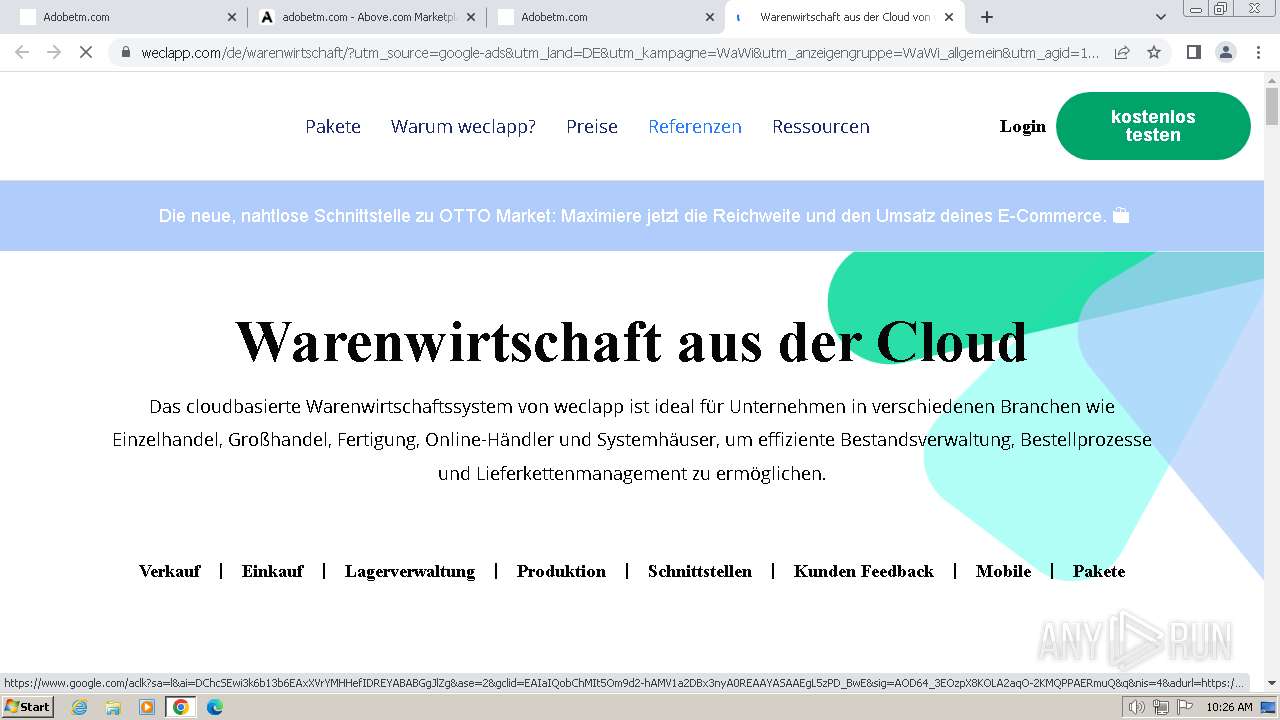Bookmark this page with the star
This screenshot has width=1280, height=720.
pyautogui.click(x=1154, y=52)
